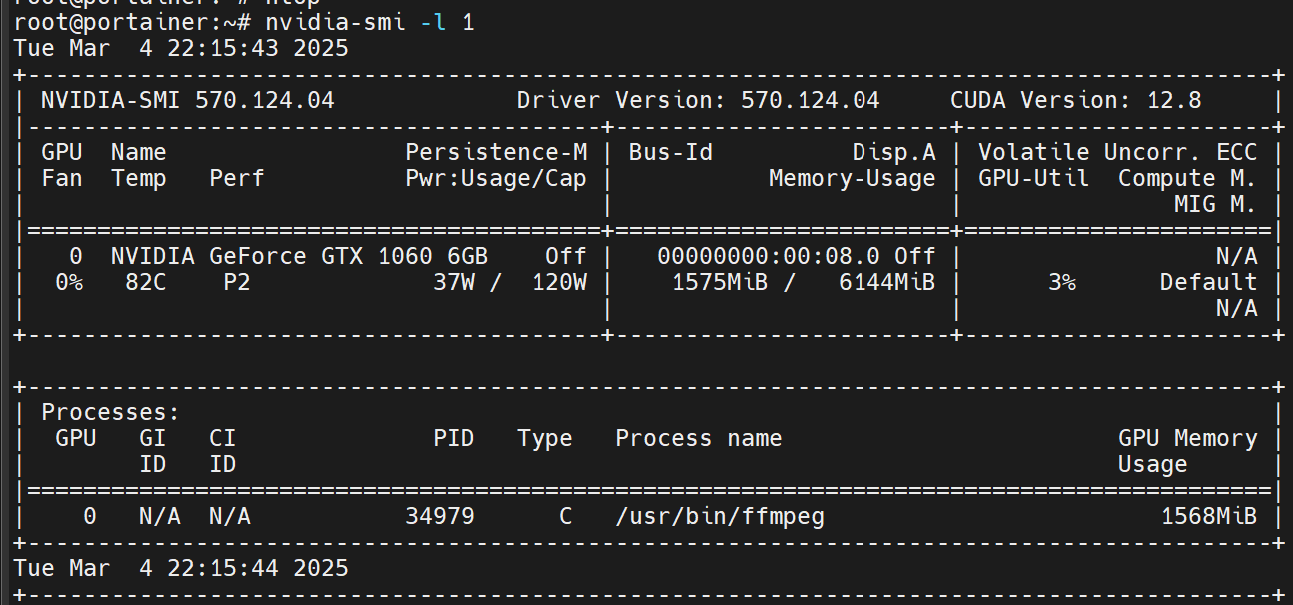Select the 'NVIDIA-SMI 570.124.04' text

click(187, 100)
